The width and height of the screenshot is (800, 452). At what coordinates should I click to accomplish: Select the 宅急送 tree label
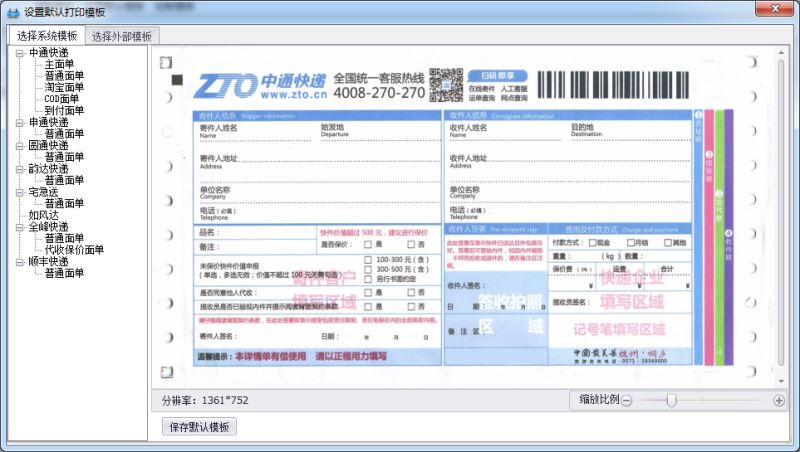43,192
